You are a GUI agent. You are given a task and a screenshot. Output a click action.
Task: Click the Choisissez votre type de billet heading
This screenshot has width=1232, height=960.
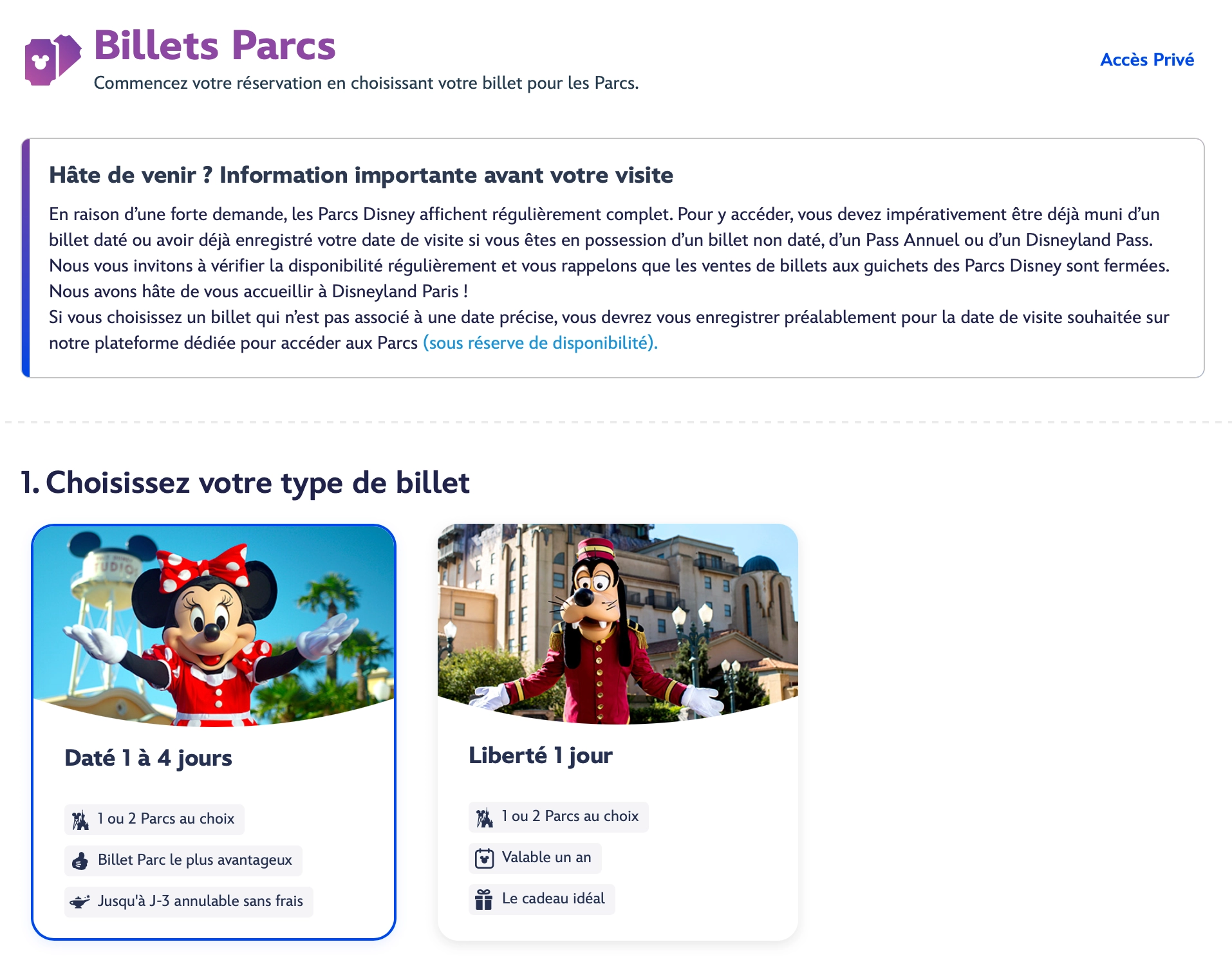point(245,483)
